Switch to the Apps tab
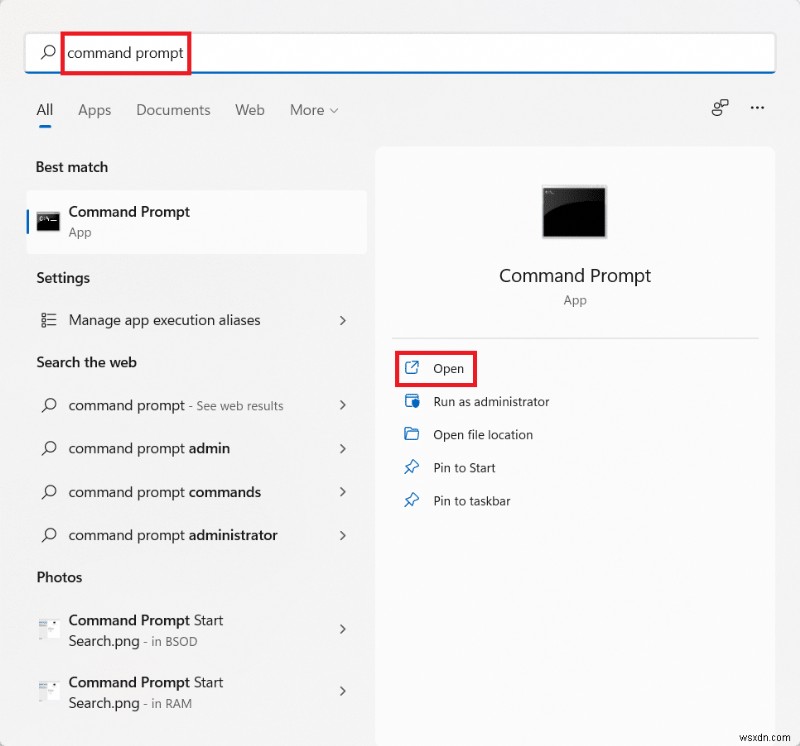The height and width of the screenshot is (746, 800). coord(94,110)
